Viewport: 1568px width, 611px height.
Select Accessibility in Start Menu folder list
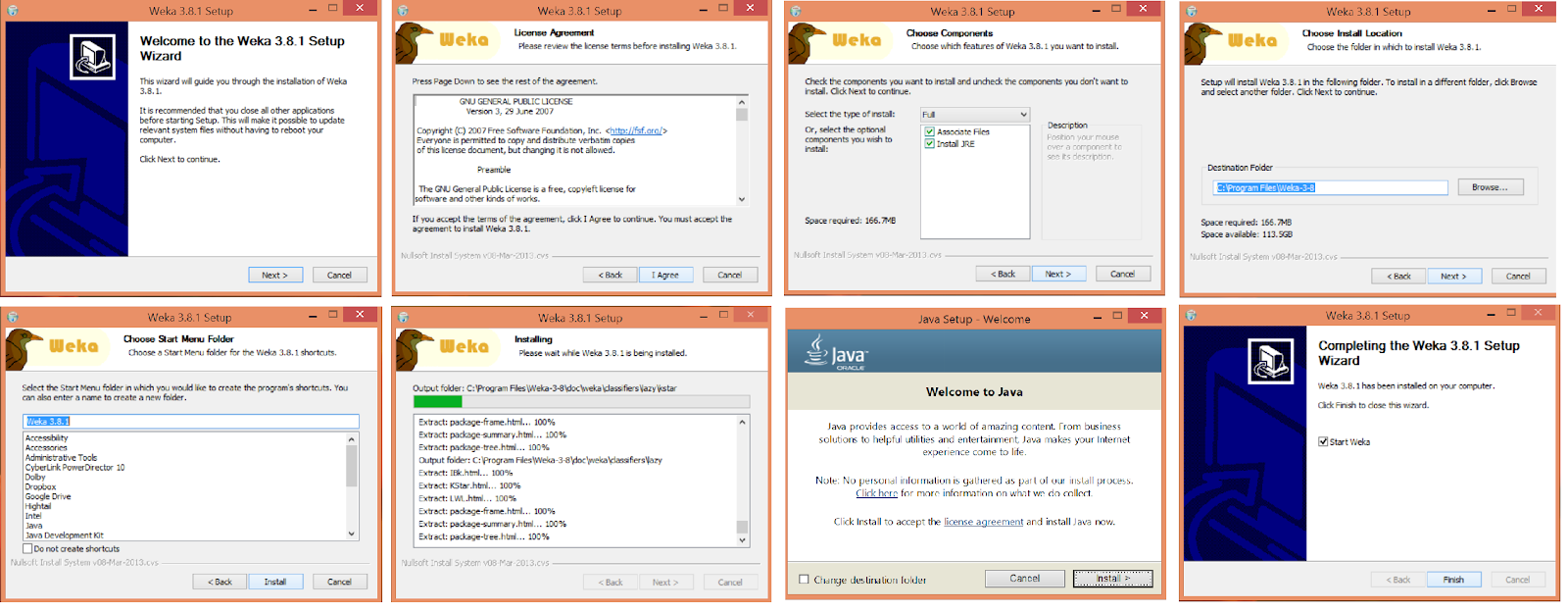[x=47, y=438]
